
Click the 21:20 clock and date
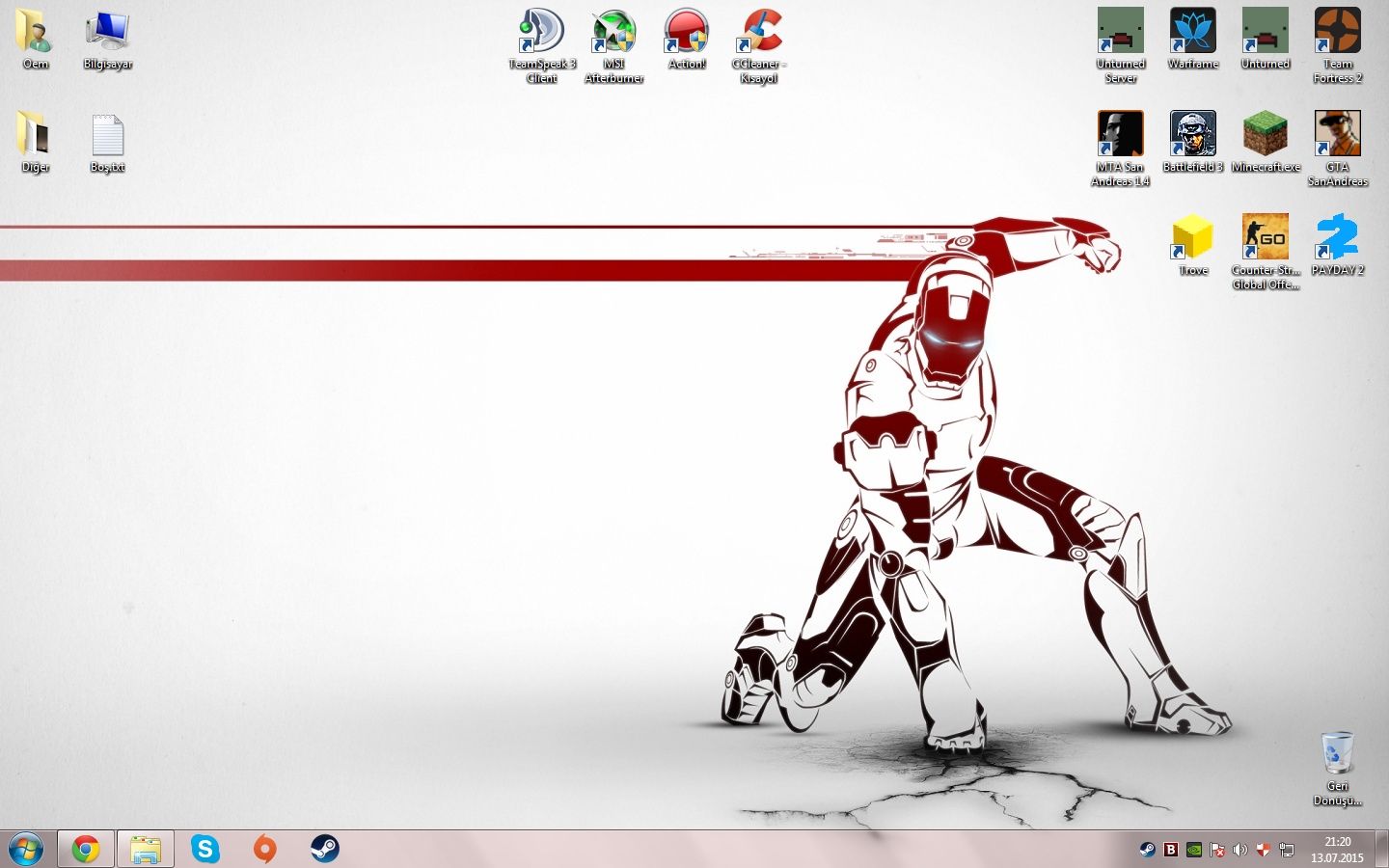(x=1337, y=850)
